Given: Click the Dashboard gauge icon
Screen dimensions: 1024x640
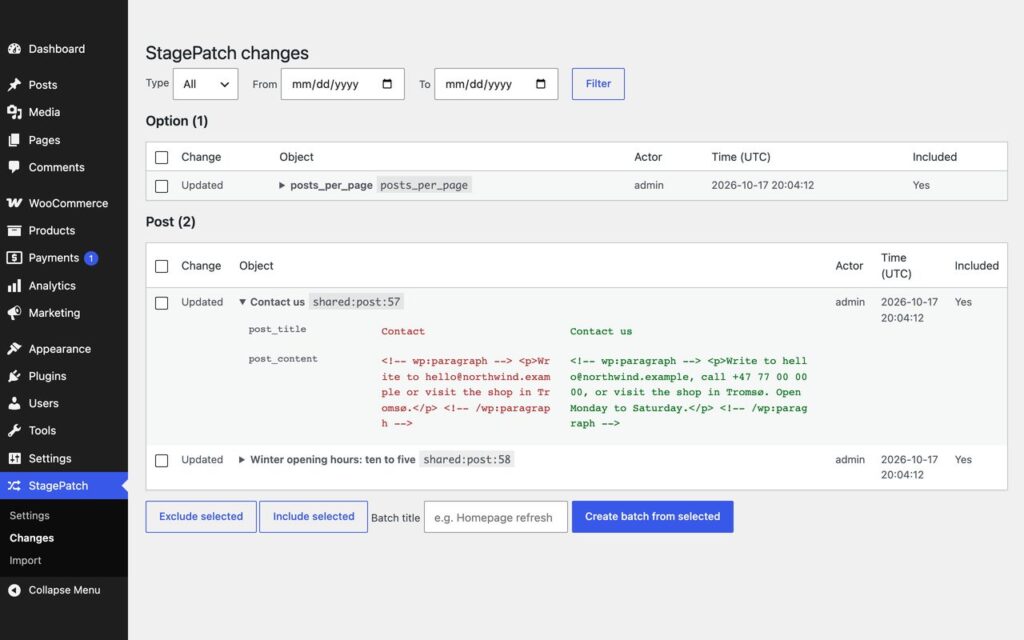Looking at the screenshot, I should [14, 49].
